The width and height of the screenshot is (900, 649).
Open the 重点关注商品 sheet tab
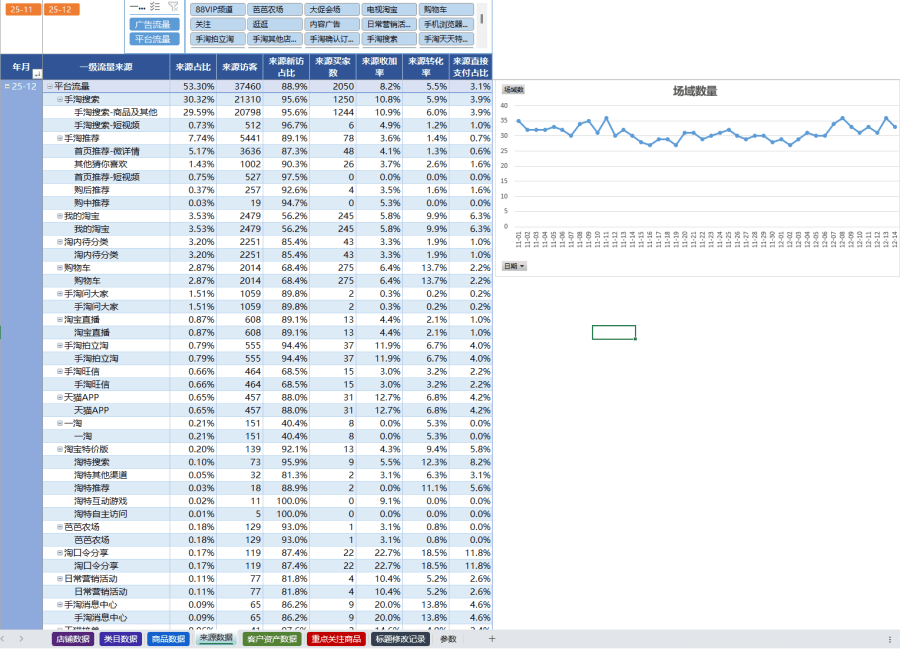coord(335,639)
